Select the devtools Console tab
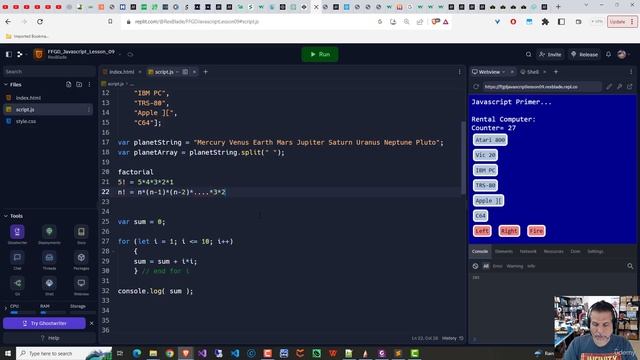This screenshot has width=640, height=360. [x=480, y=251]
